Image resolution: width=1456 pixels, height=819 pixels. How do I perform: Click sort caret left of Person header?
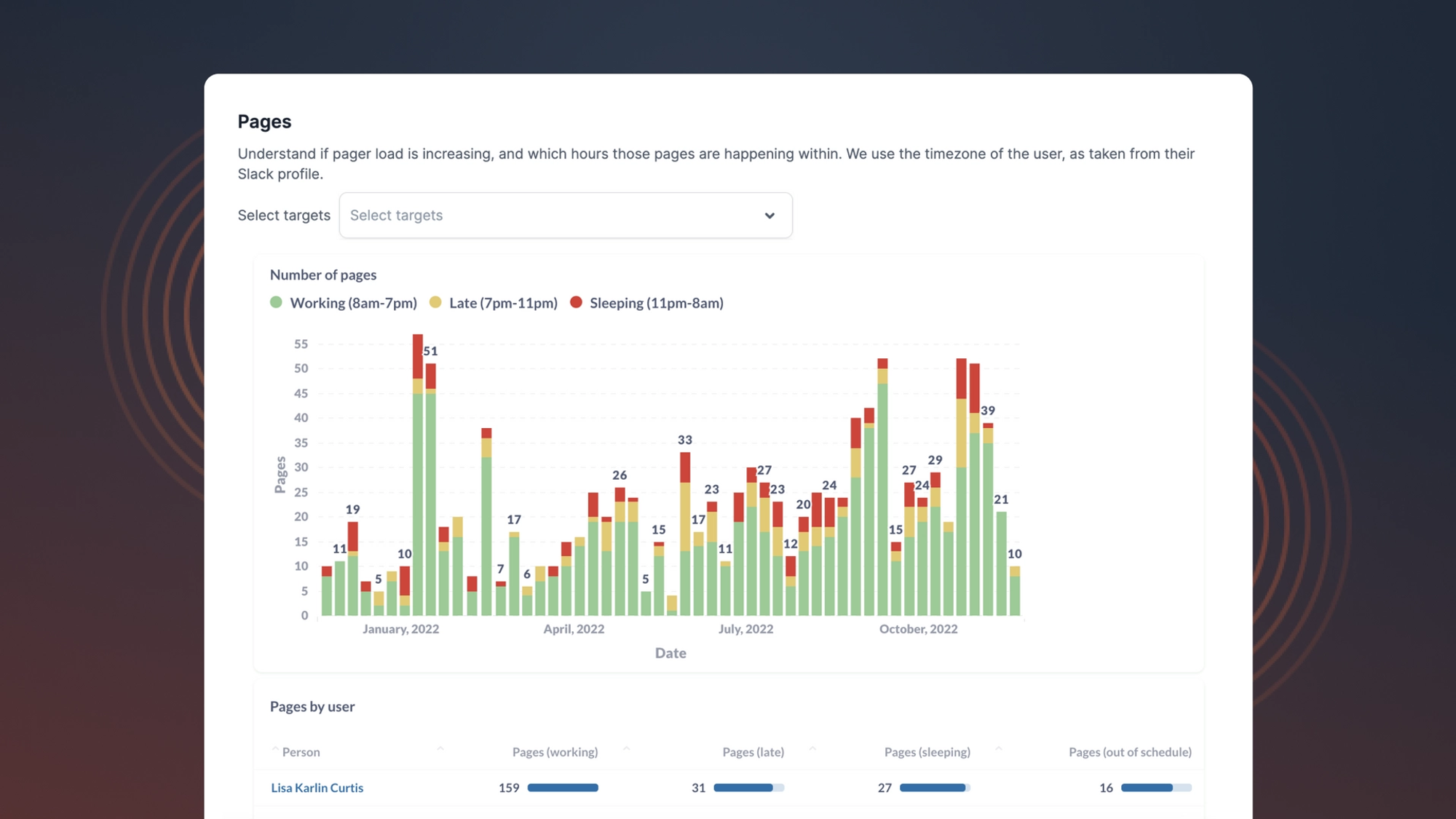(x=275, y=748)
